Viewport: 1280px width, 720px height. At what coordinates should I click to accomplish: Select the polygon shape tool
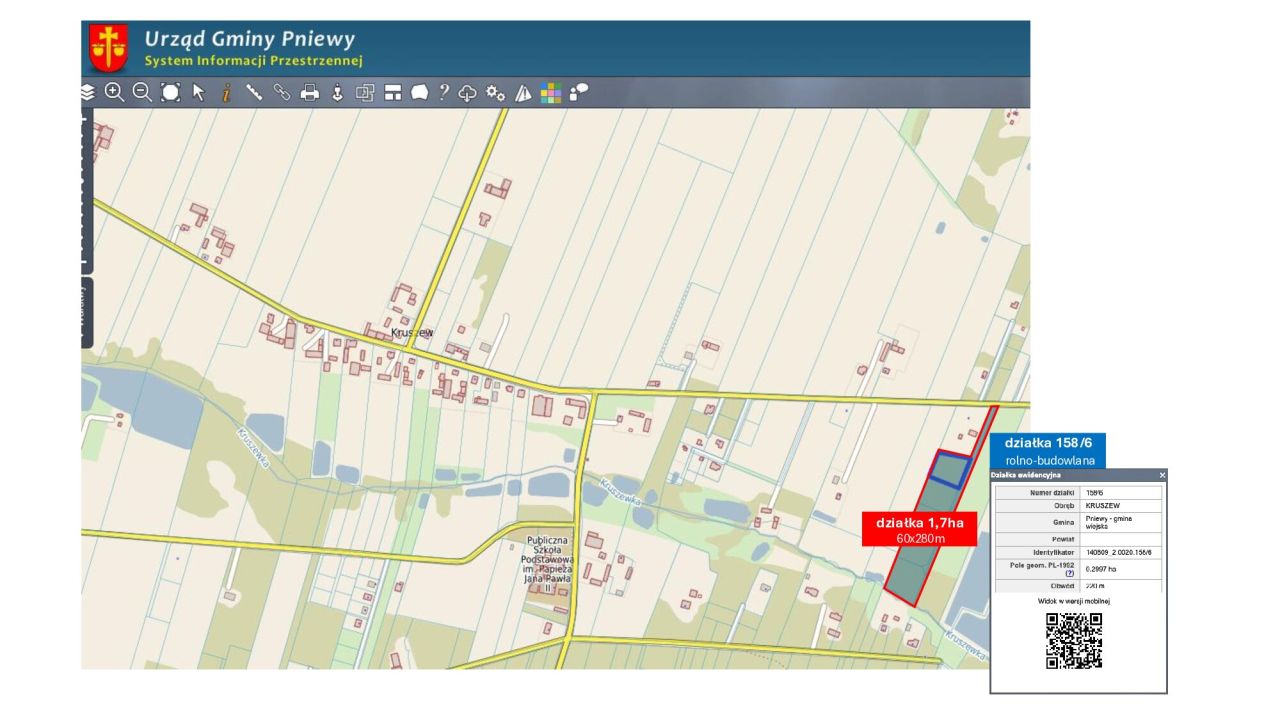point(420,92)
